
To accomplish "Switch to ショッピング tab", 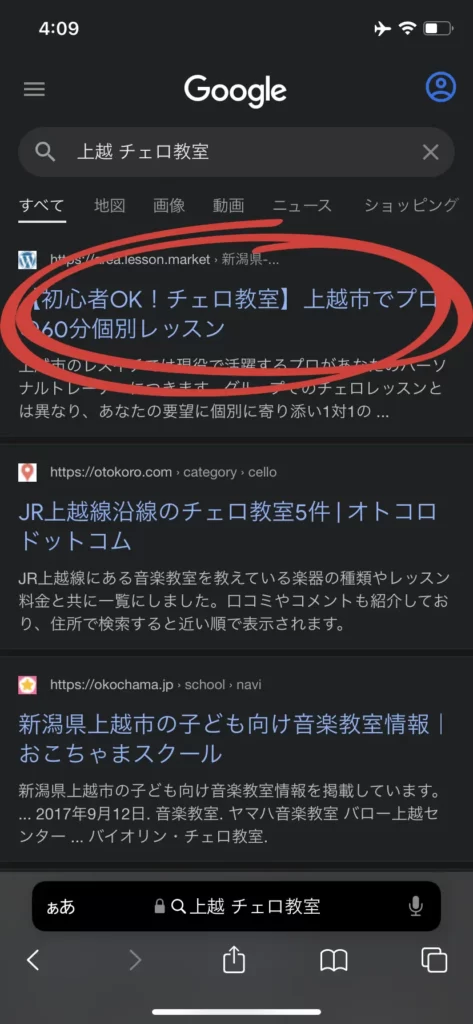I will (411, 205).
